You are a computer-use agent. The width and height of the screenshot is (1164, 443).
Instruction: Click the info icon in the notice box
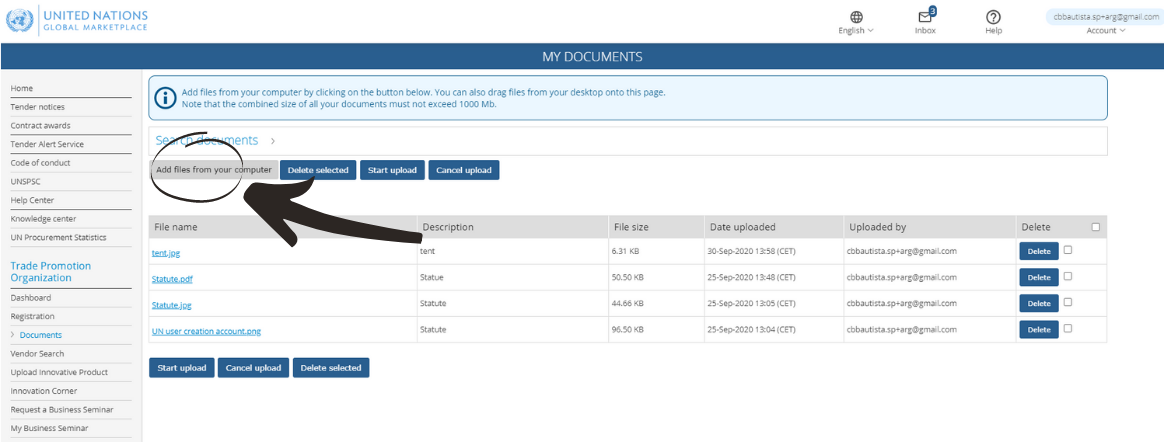(166, 97)
